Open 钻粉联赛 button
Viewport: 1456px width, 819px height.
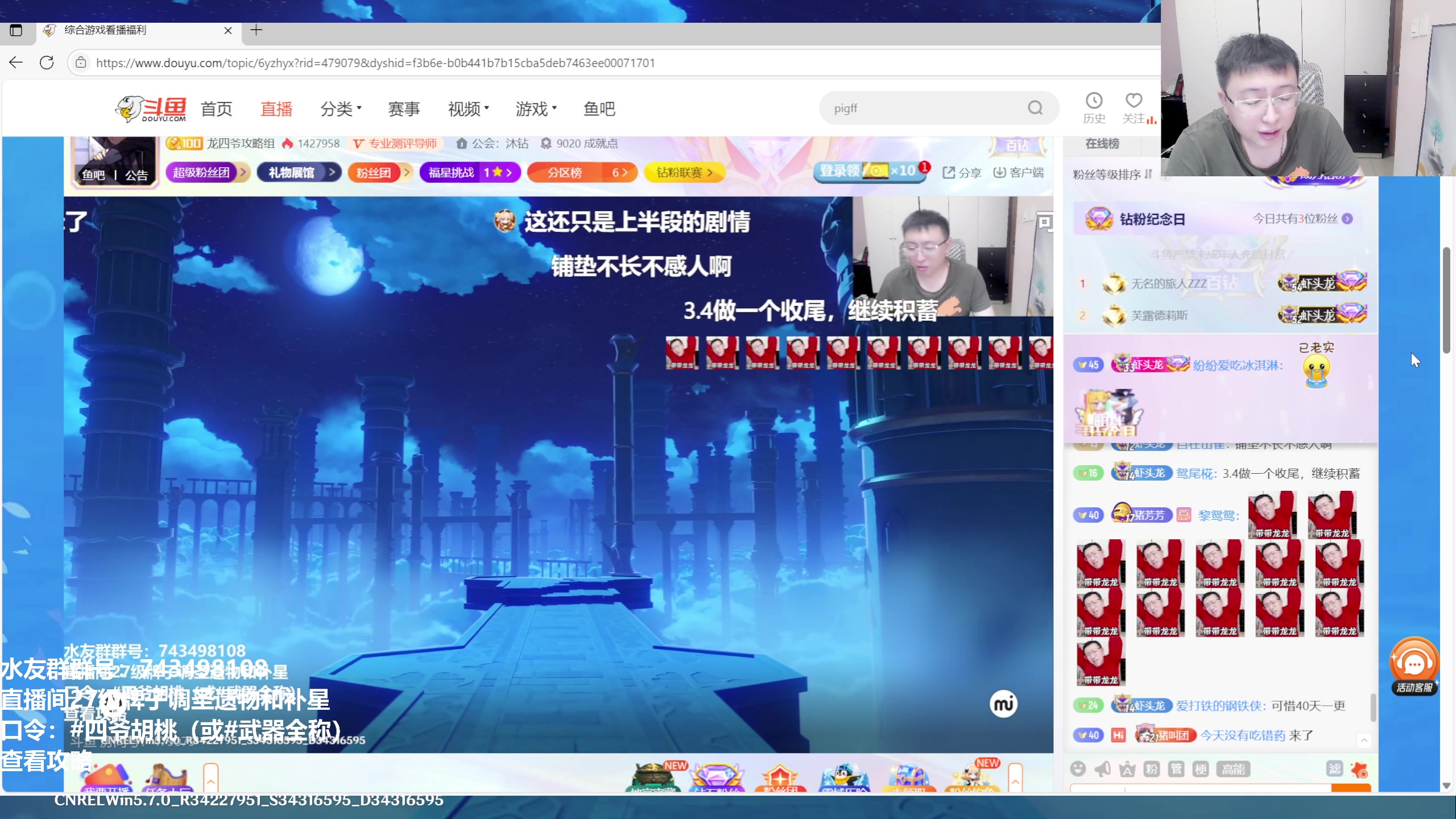coord(684,172)
